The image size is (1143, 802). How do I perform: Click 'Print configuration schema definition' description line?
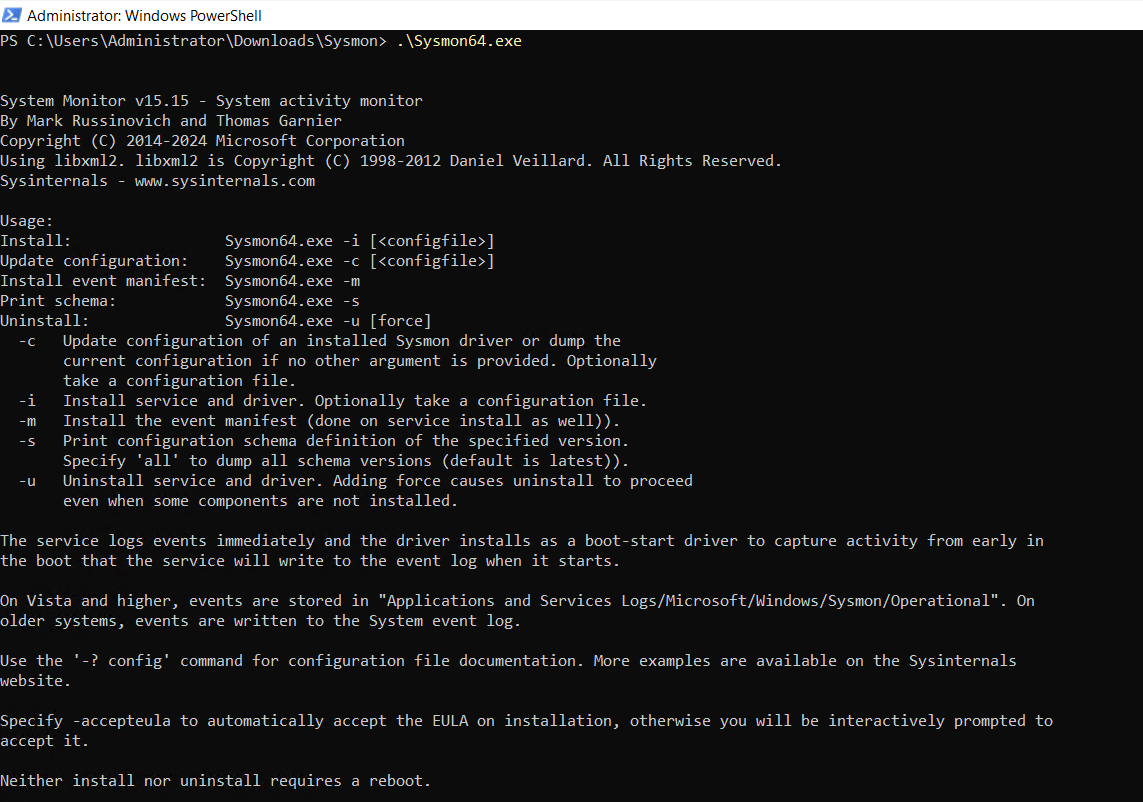coord(346,441)
